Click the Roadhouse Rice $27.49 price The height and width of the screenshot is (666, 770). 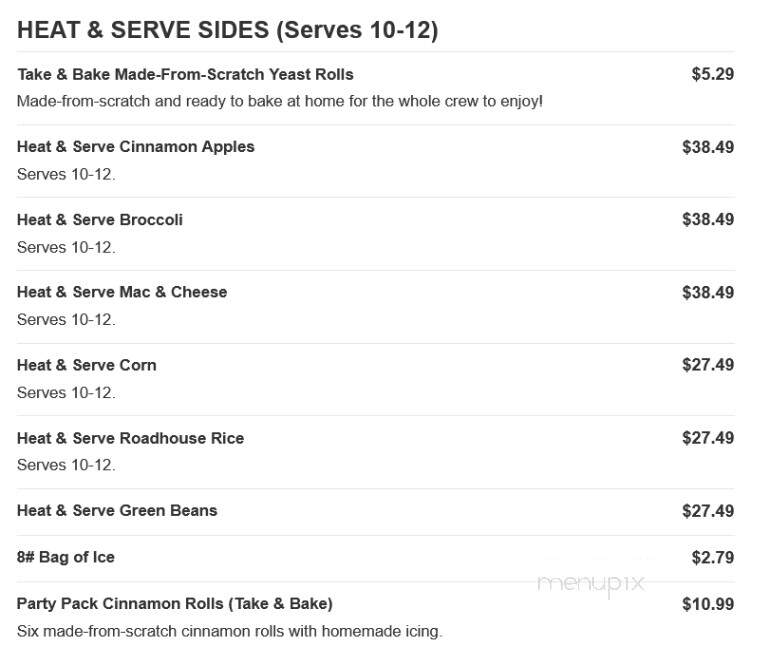pos(708,438)
